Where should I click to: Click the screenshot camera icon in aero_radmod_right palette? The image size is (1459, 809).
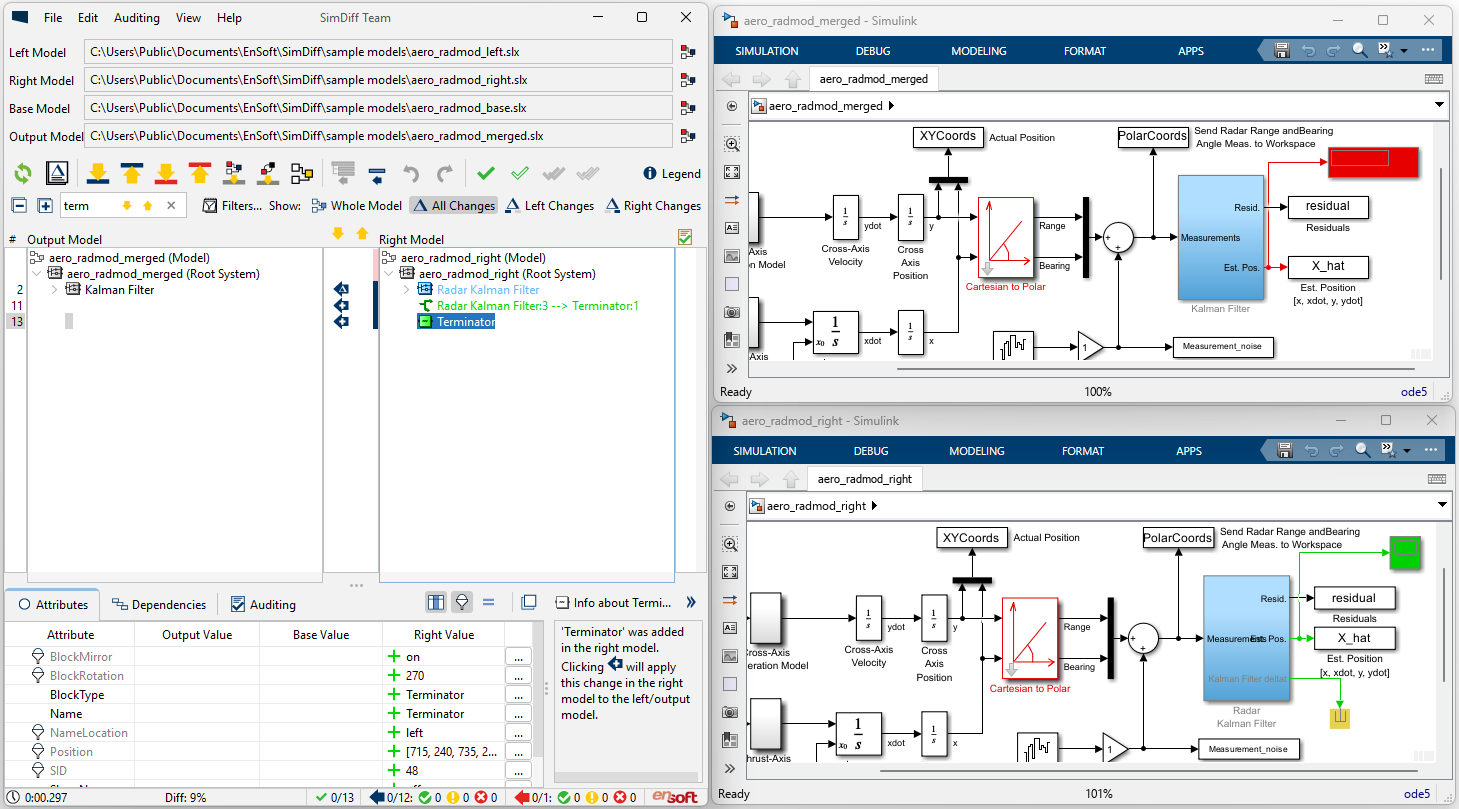pos(731,712)
